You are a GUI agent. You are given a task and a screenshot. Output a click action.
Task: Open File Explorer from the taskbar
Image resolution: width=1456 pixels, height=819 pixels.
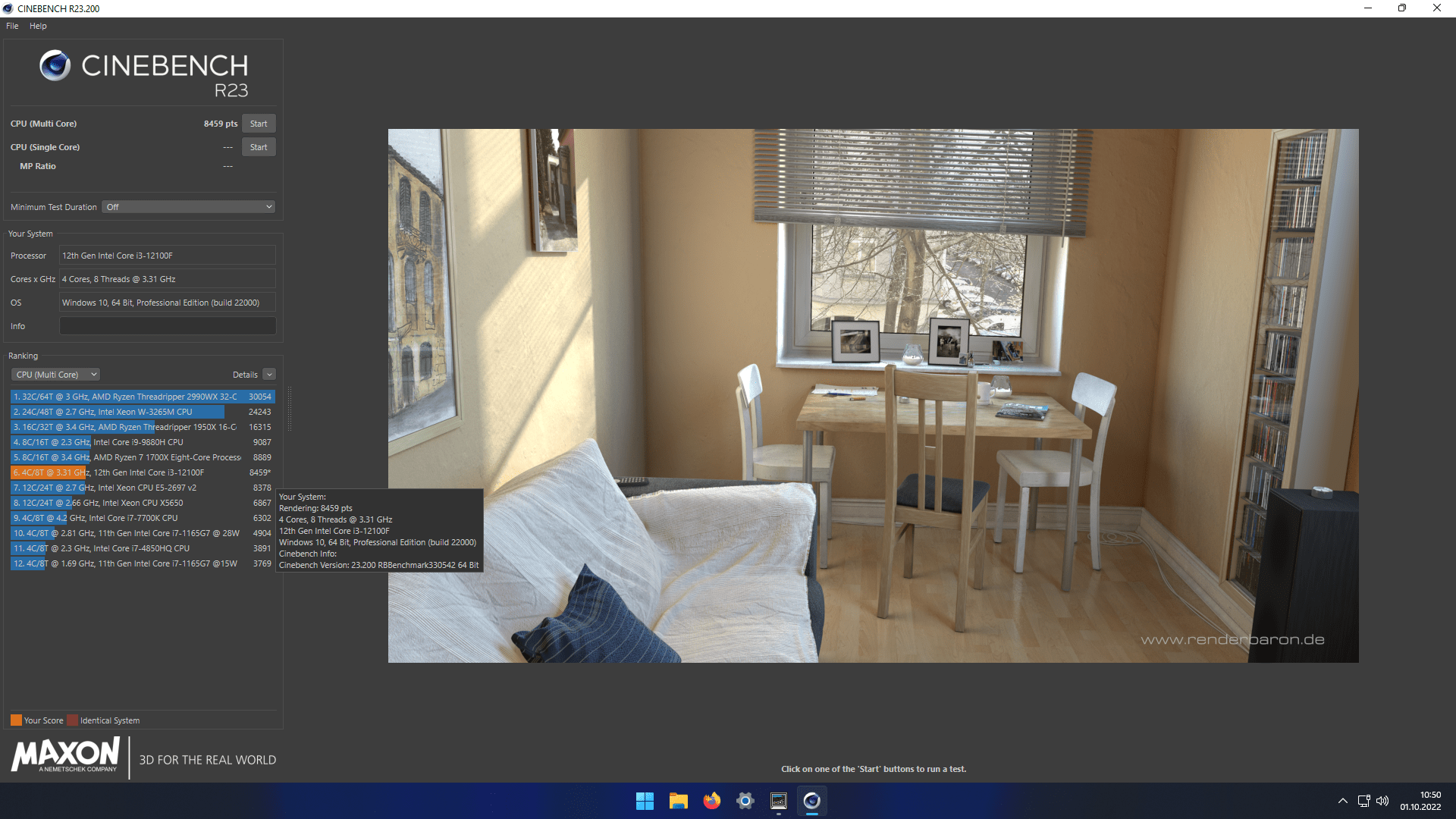point(678,801)
